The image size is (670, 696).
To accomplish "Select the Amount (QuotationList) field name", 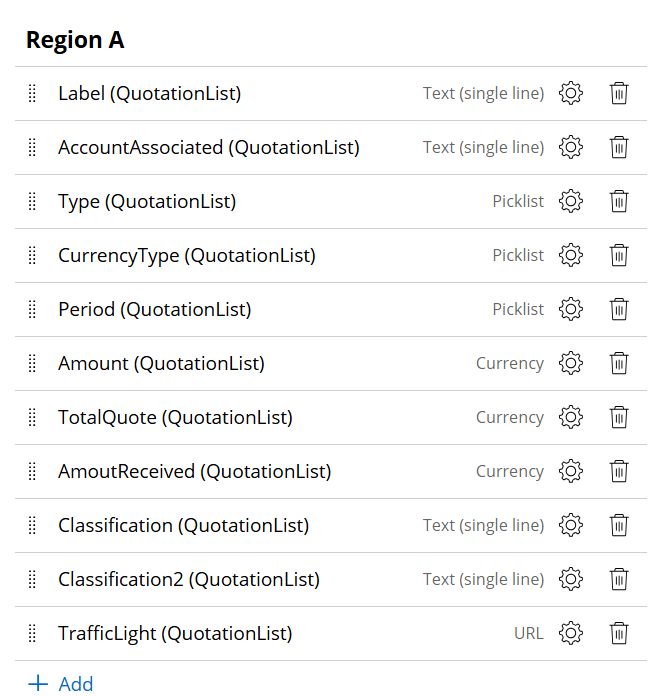I will [161, 364].
